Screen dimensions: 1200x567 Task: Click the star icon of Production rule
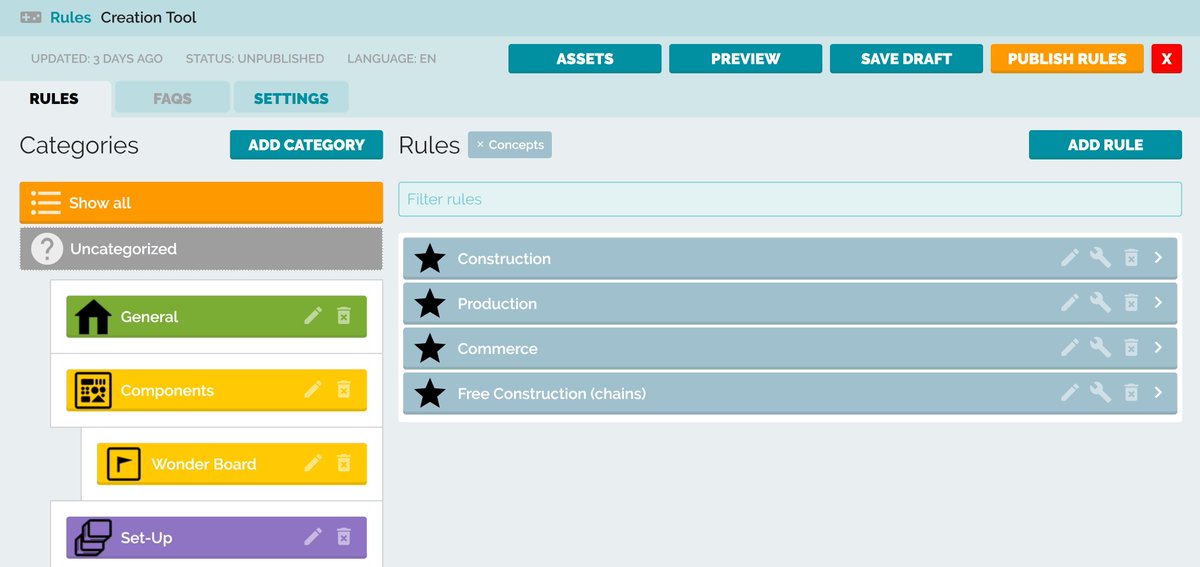coord(430,303)
